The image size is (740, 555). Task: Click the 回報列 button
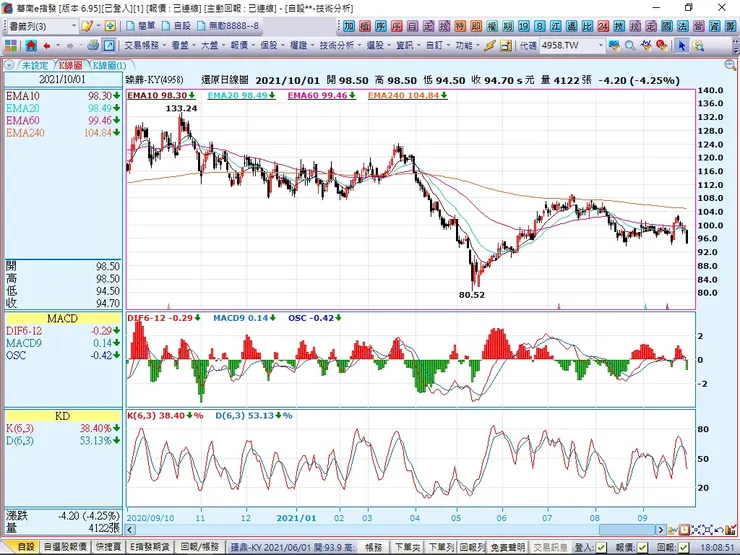(472, 547)
